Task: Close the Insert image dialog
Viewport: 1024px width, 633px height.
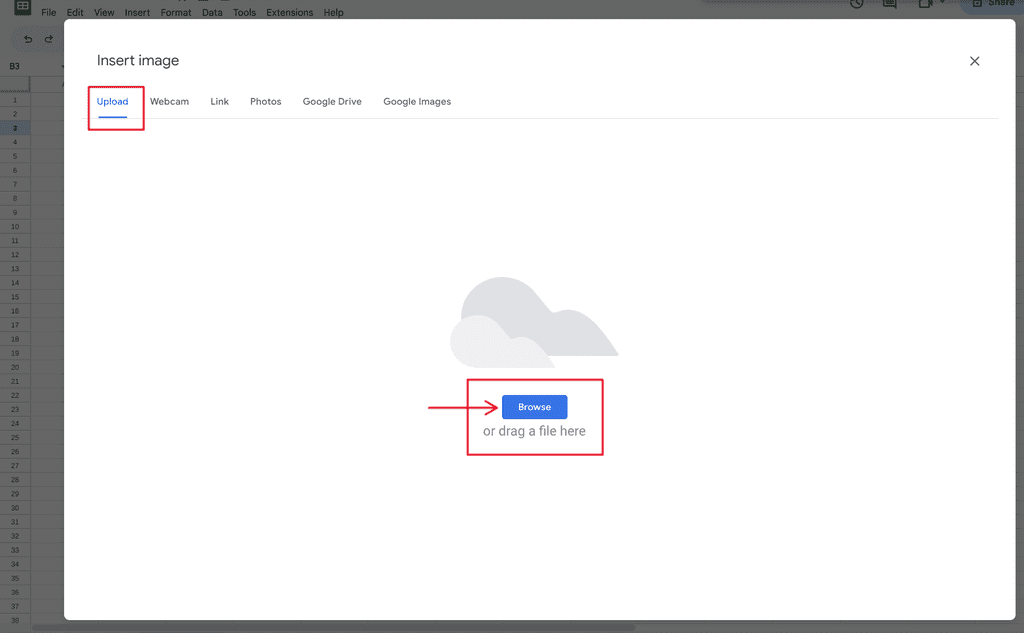Action: [974, 61]
